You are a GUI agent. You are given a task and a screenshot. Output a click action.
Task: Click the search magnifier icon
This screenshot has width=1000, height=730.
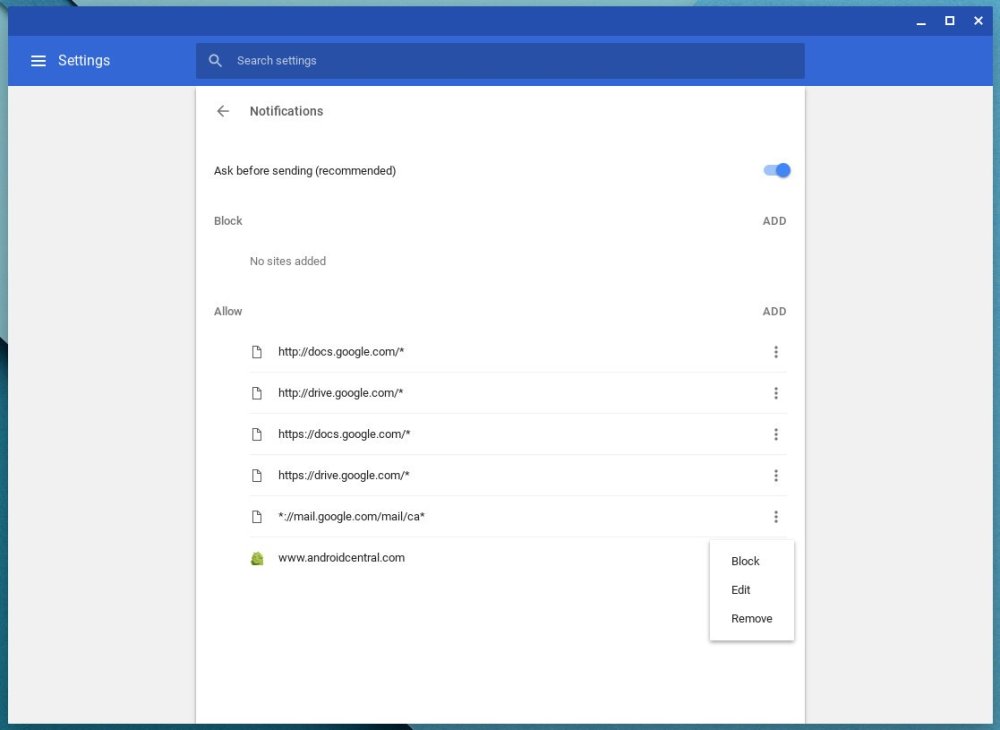(216, 61)
